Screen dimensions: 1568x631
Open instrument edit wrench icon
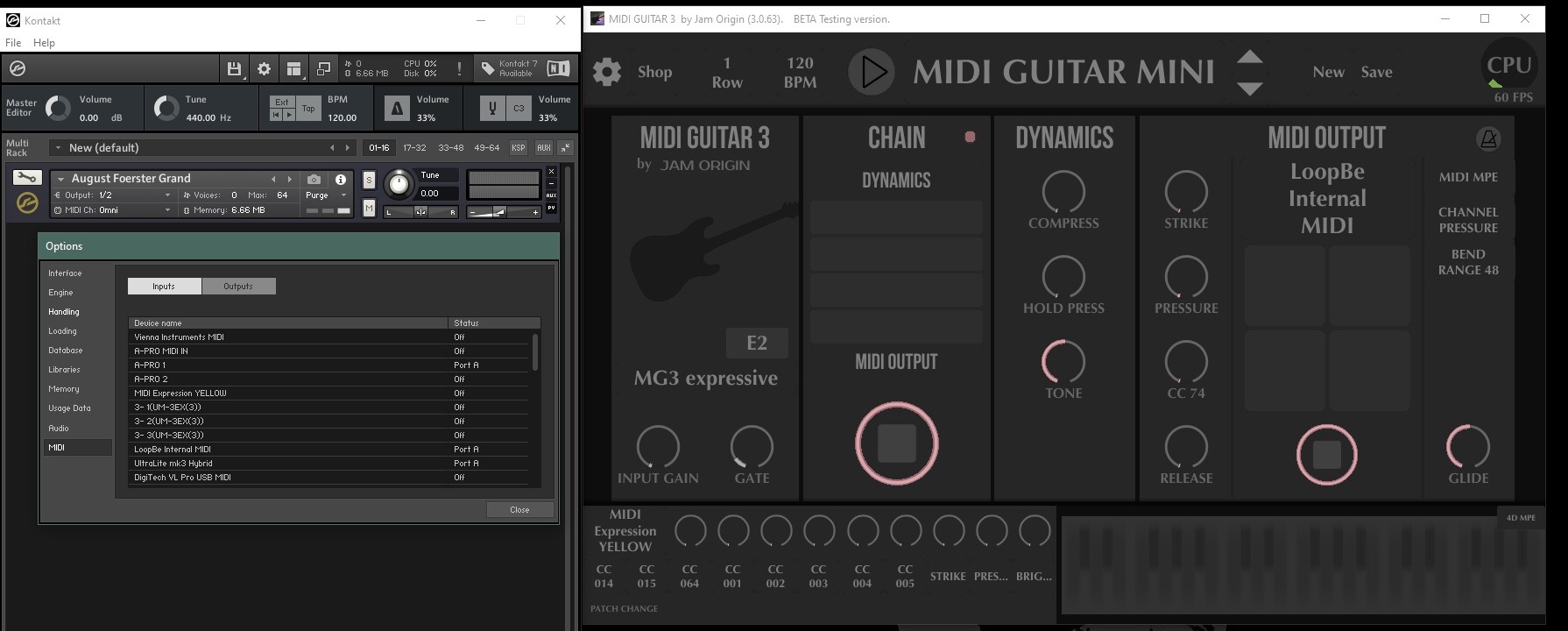coord(27,178)
